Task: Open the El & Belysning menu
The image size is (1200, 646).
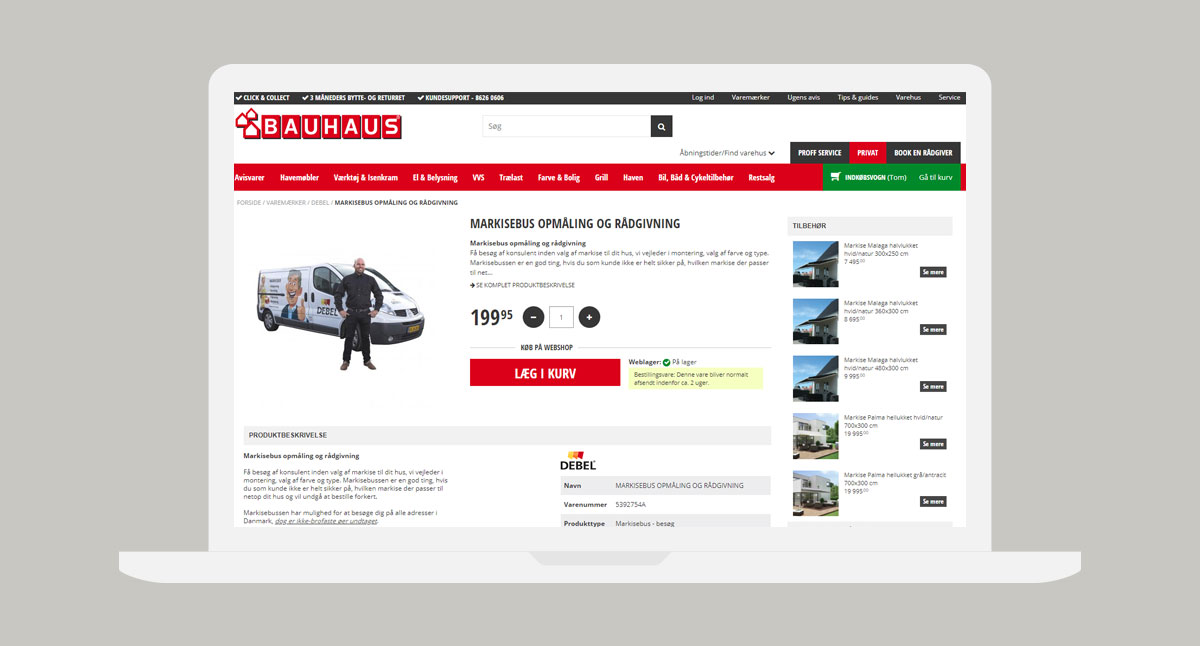Action: tap(435, 177)
